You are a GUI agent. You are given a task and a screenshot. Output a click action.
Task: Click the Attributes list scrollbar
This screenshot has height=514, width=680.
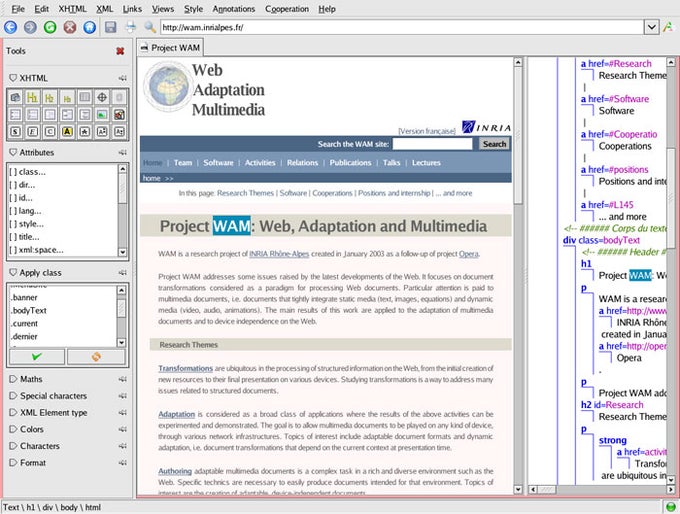click(x=122, y=211)
